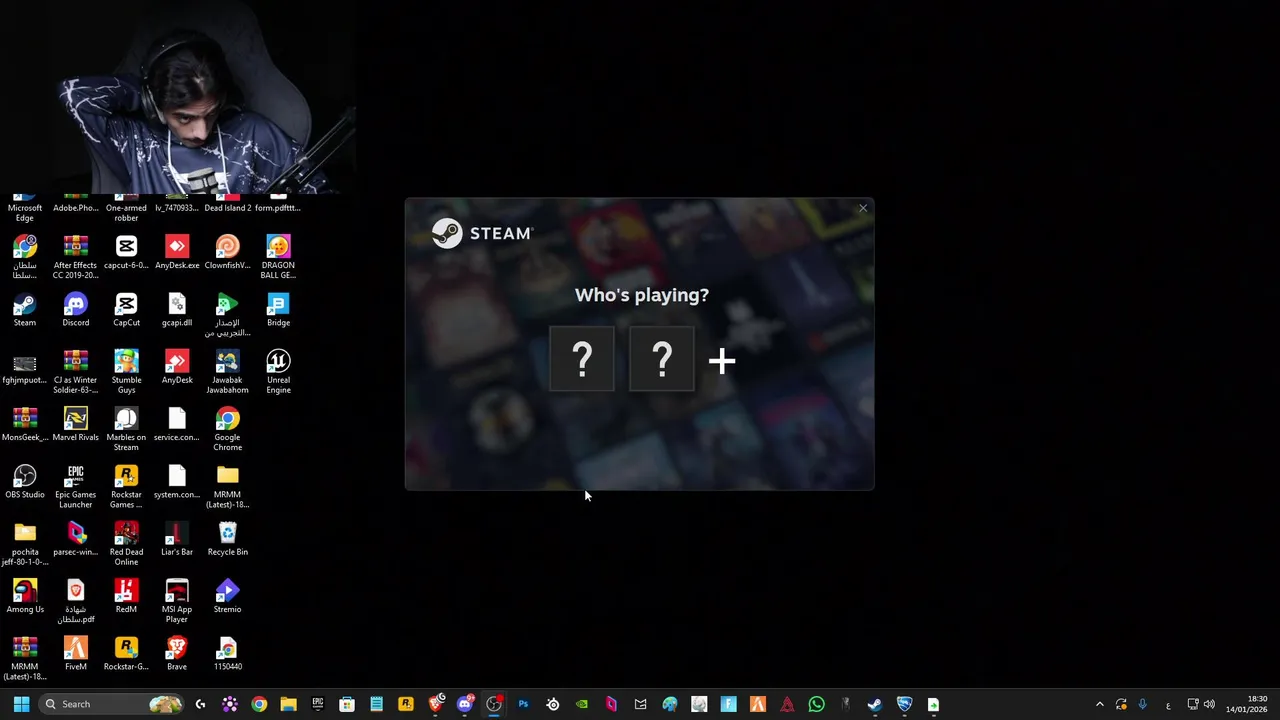Open the Bridge desktop shortcut

(278, 309)
